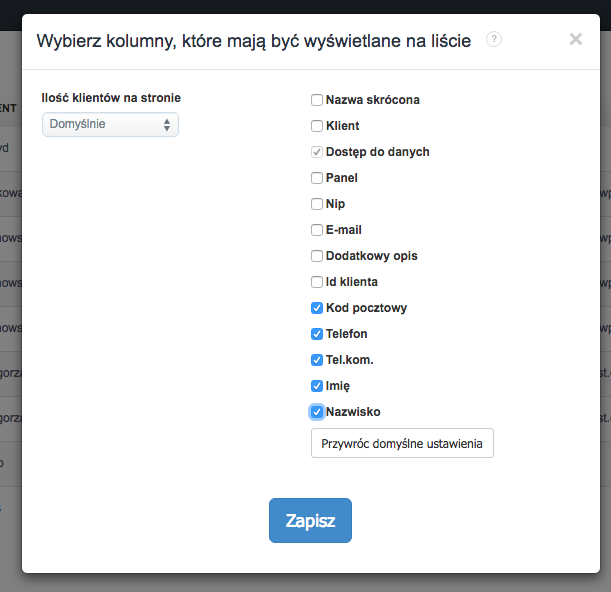Disable the Tel.kom. checkbox

[x=317, y=360]
